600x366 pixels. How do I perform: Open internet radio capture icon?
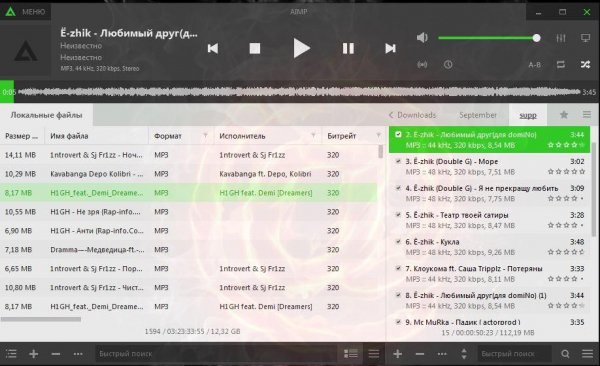422,64
